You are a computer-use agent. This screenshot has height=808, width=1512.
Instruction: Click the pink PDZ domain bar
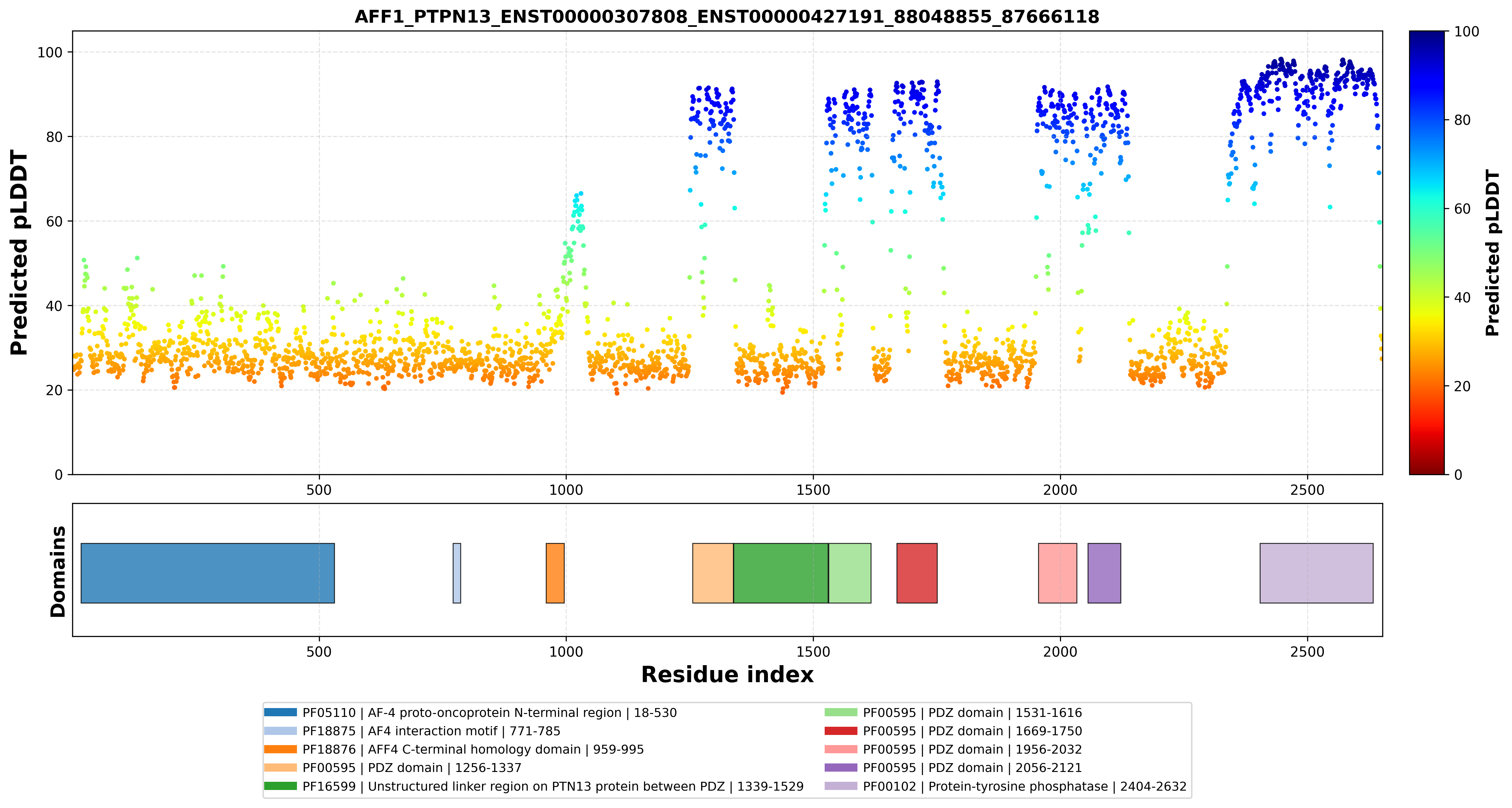pyautogui.click(x=1058, y=573)
